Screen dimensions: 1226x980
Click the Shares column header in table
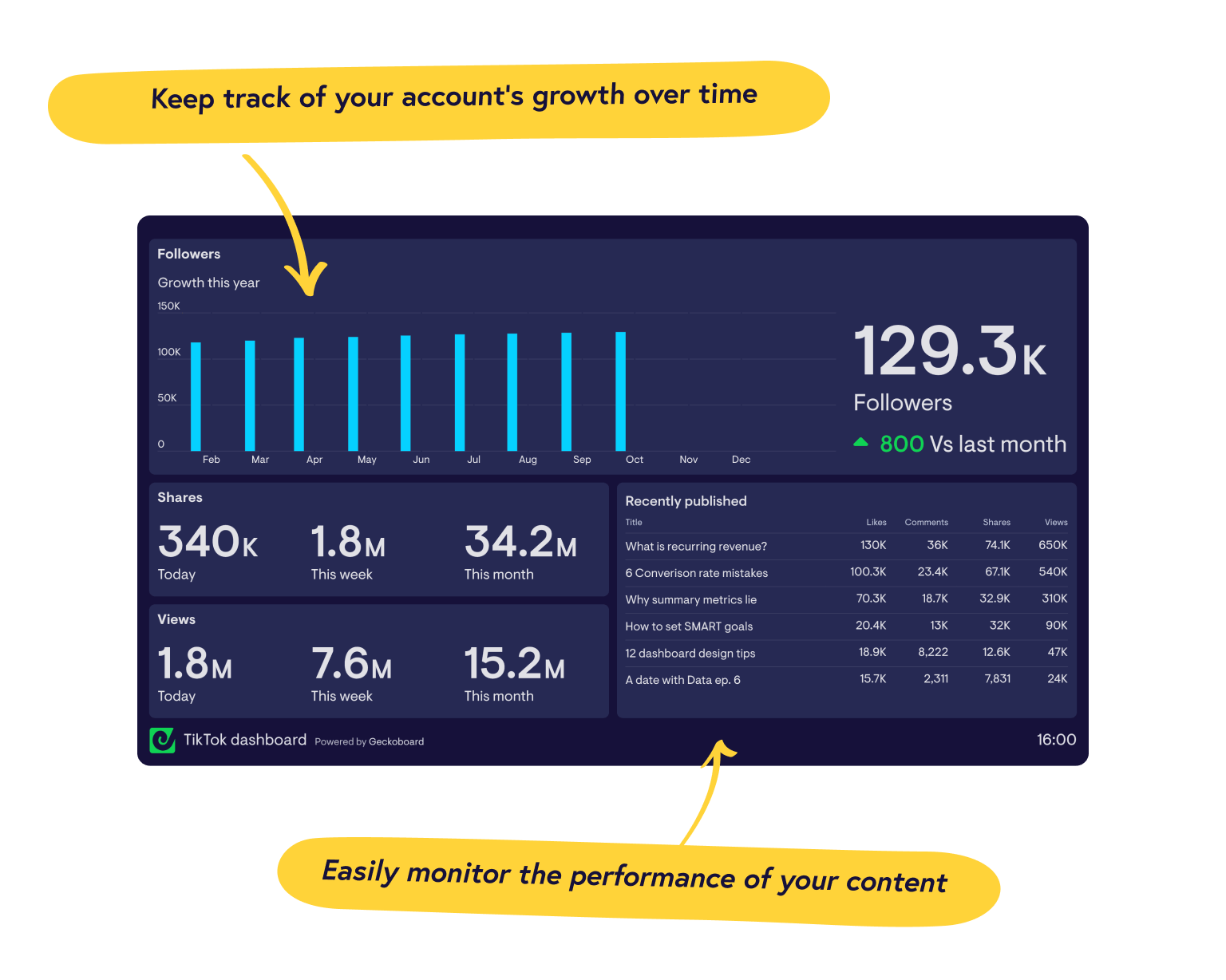(997, 523)
